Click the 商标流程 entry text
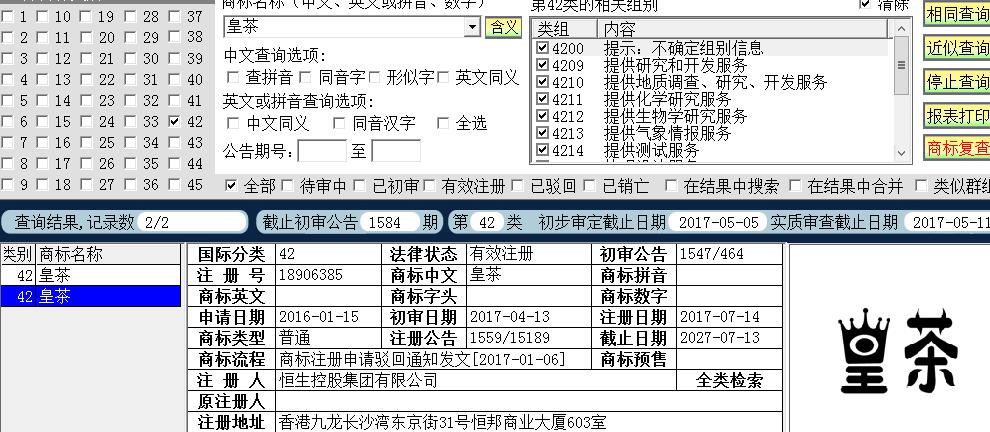This screenshot has width=990, height=432. coord(422,359)
